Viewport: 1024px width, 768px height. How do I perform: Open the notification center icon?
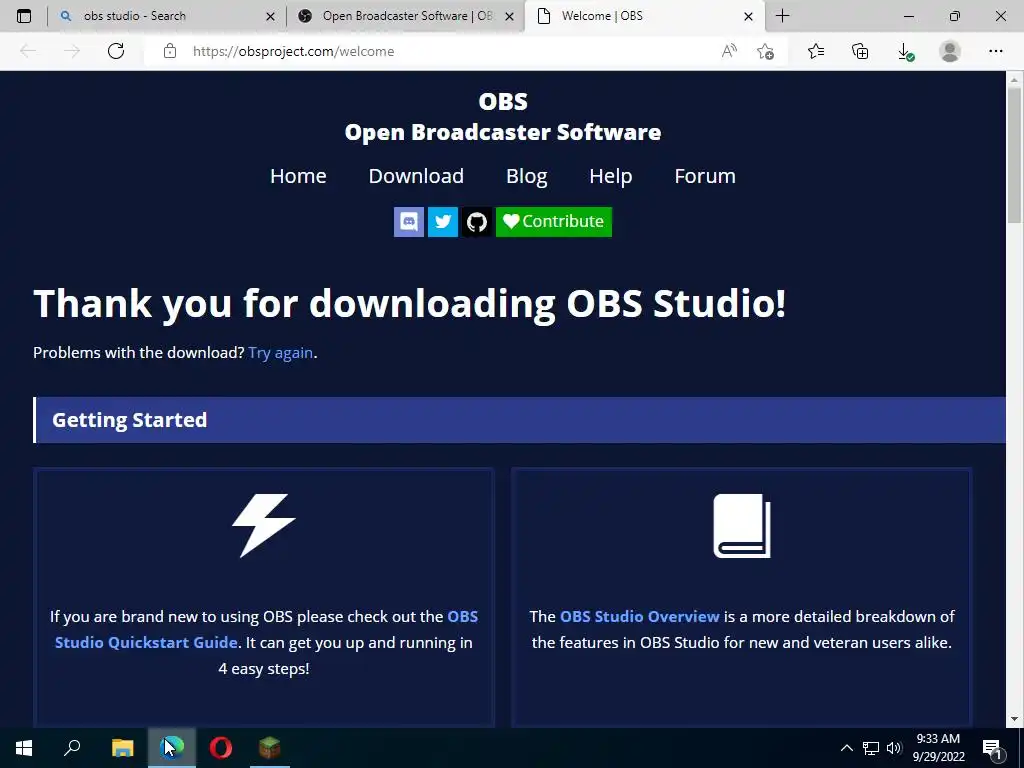click(993, 748)
